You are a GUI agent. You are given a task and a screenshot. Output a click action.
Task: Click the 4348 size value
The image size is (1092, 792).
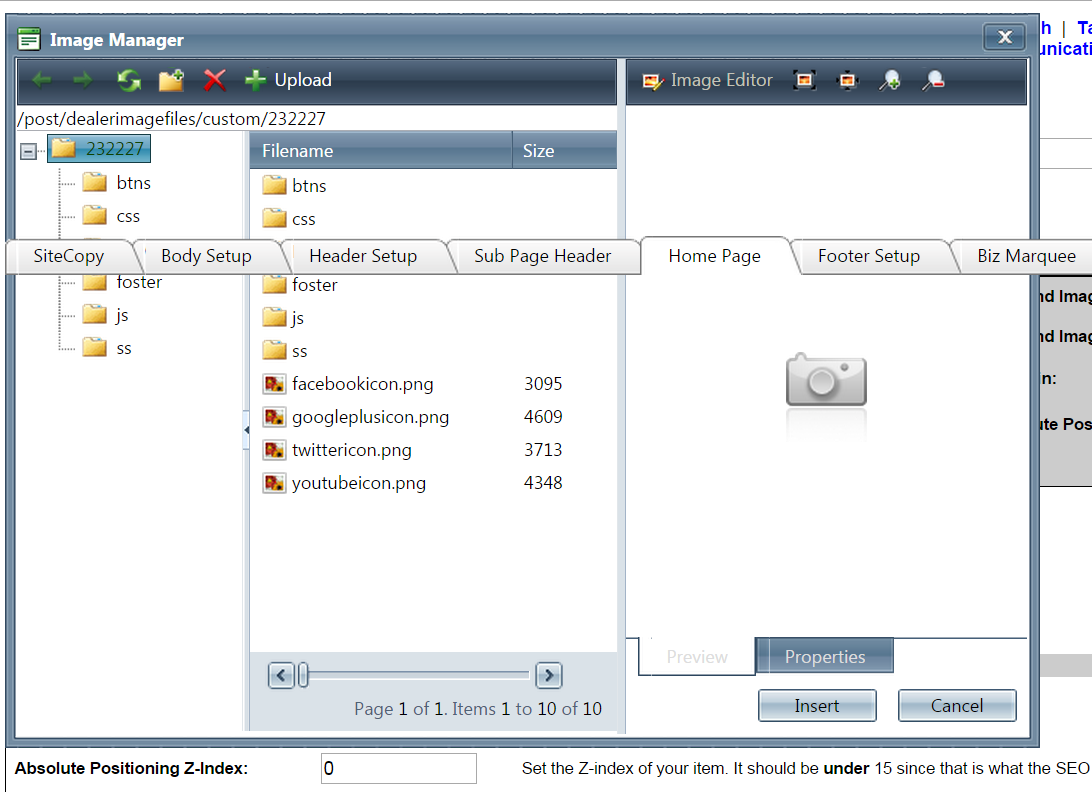pyautogui.click(x=543, y=483)
